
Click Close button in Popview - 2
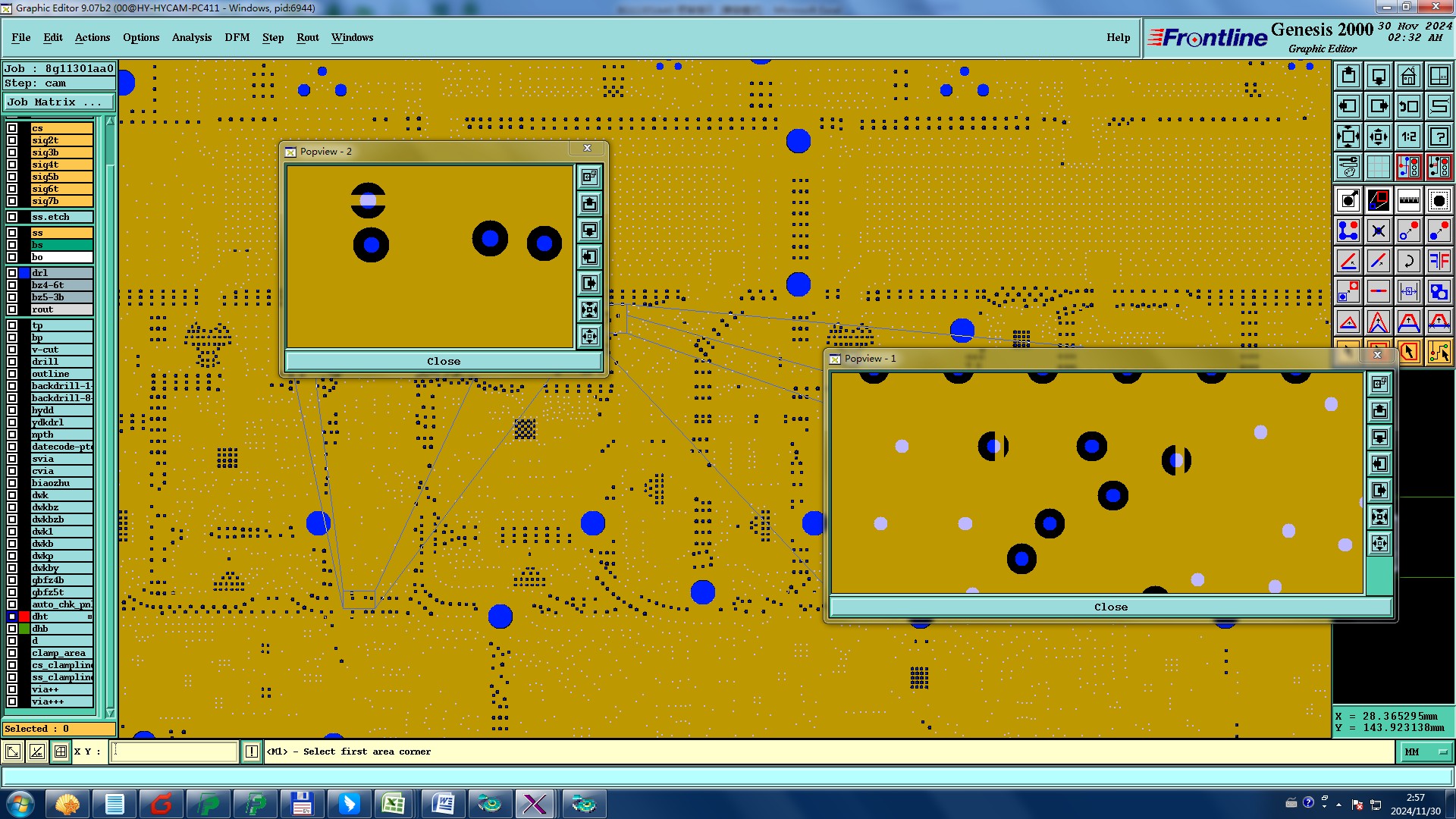(x=444, y=361)
